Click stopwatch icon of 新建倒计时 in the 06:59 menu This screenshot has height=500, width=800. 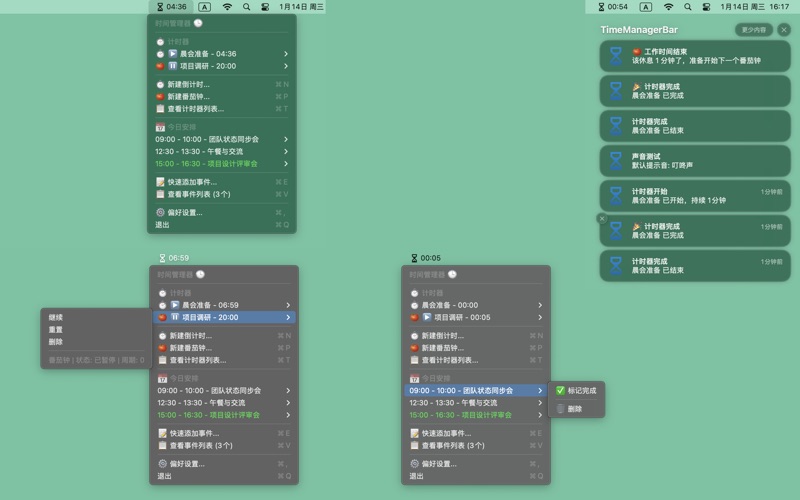point(162,336)
